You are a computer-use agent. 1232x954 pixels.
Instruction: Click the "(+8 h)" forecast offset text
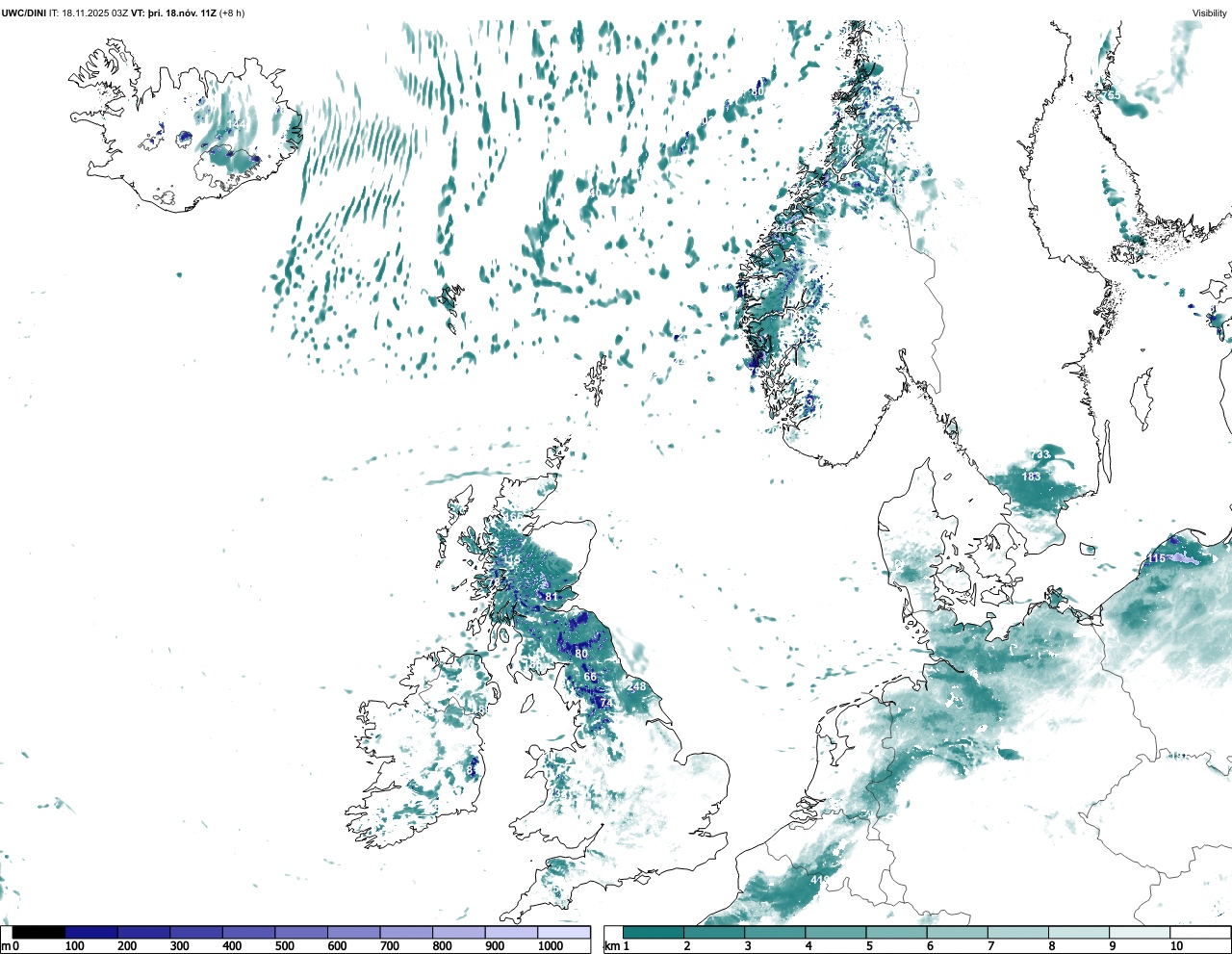(x=232, y=13)
